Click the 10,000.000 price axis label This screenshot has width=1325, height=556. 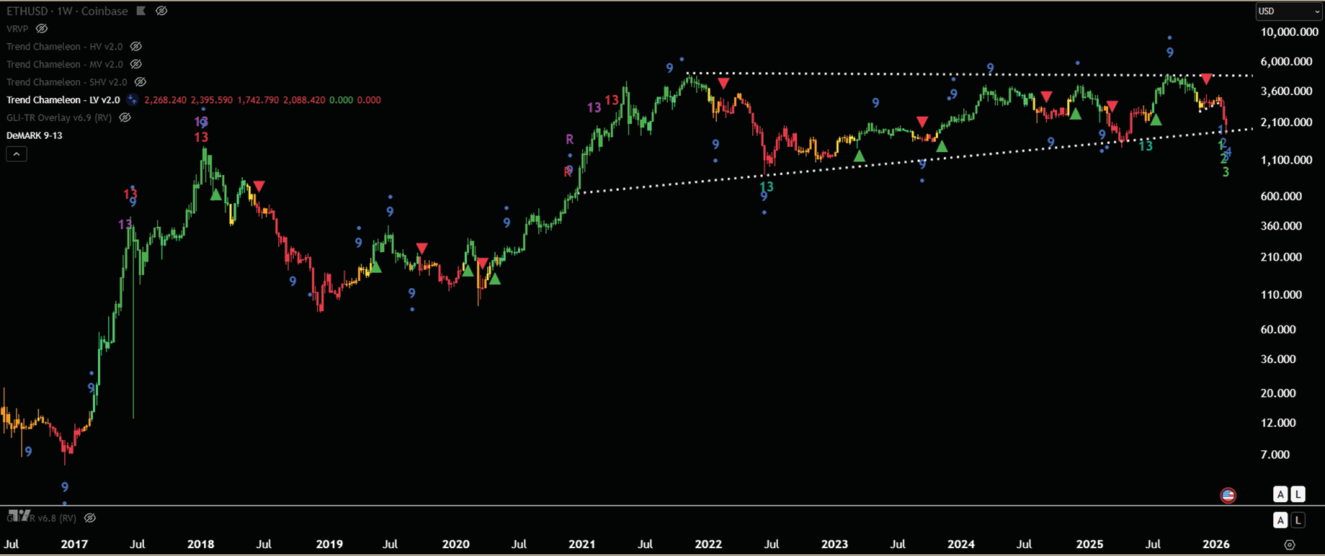click(1288, 32)
